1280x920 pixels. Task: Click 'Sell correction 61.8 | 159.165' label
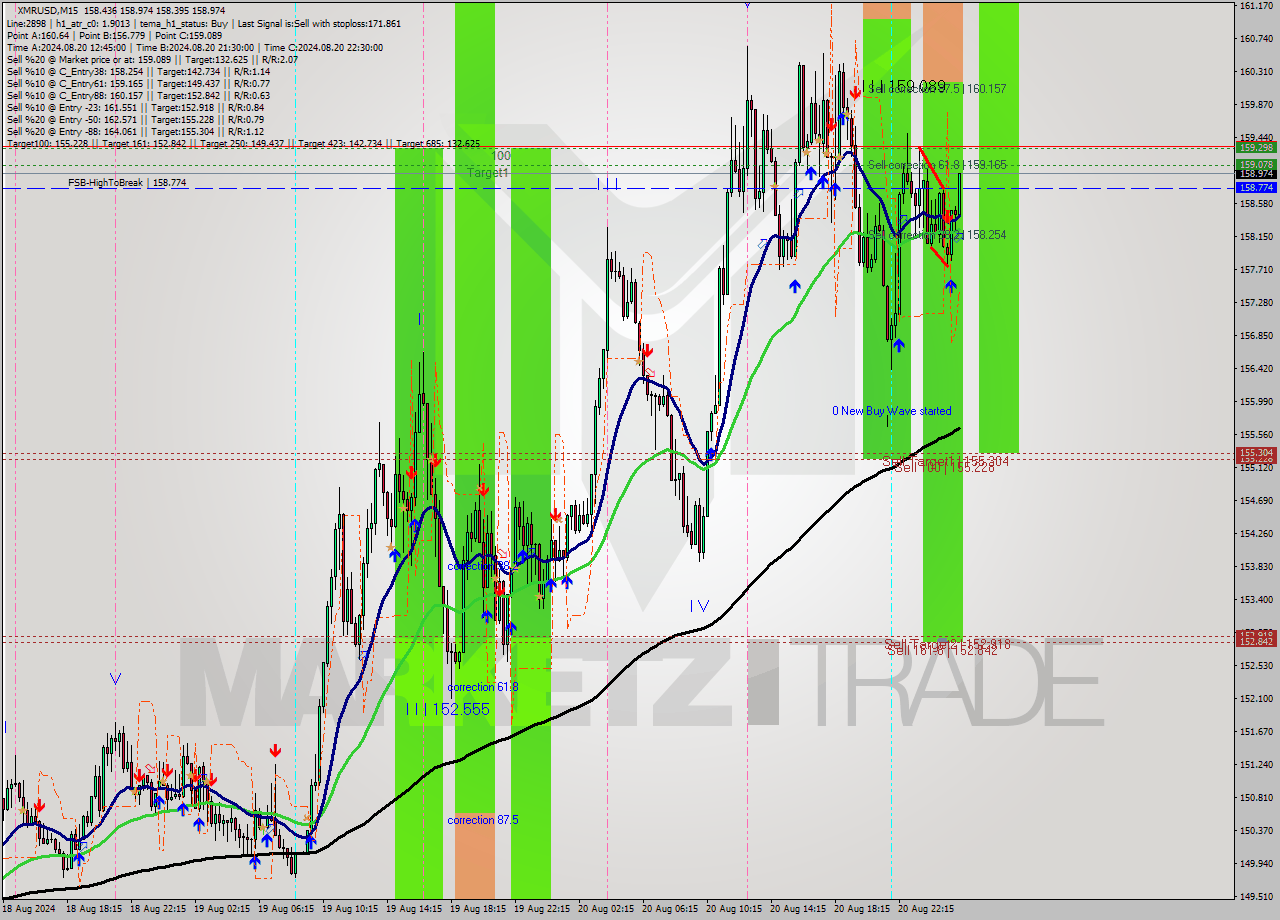[937, 165]
